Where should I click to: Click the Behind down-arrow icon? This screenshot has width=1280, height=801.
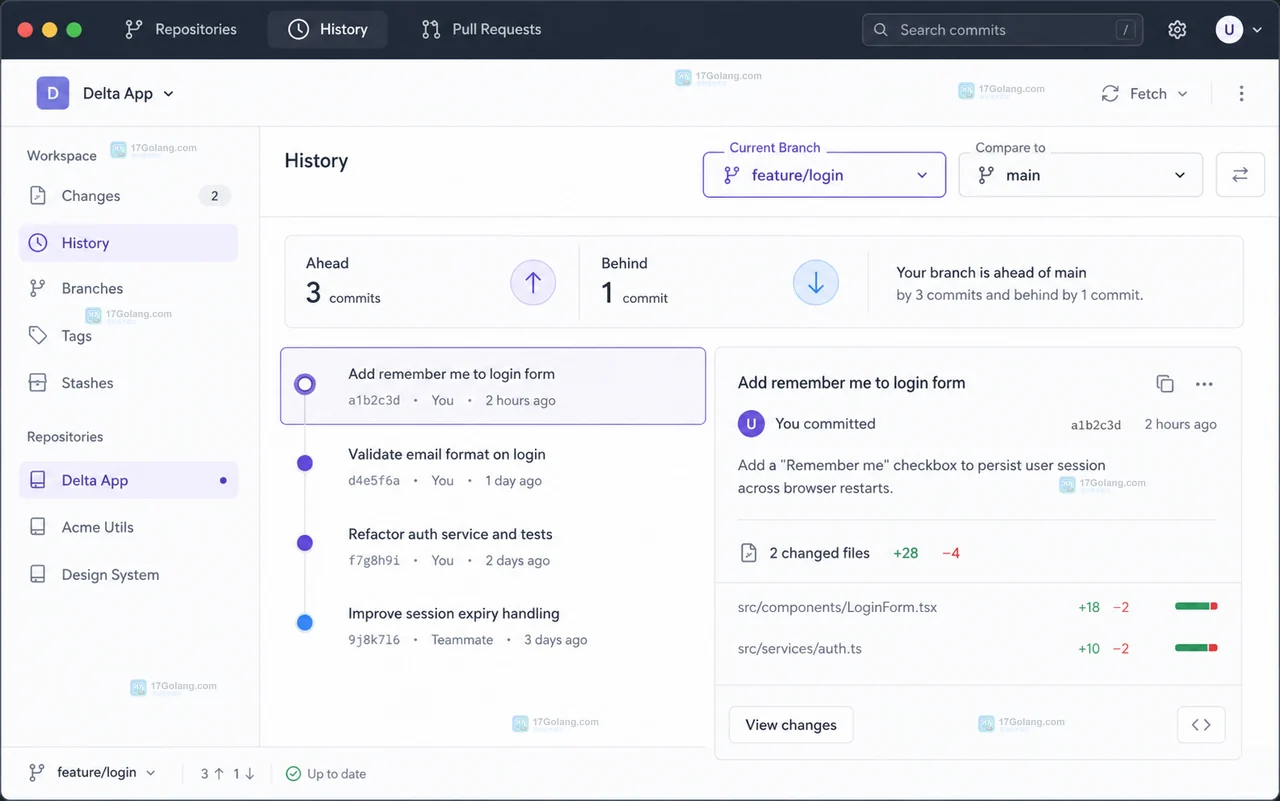point(816,283)
